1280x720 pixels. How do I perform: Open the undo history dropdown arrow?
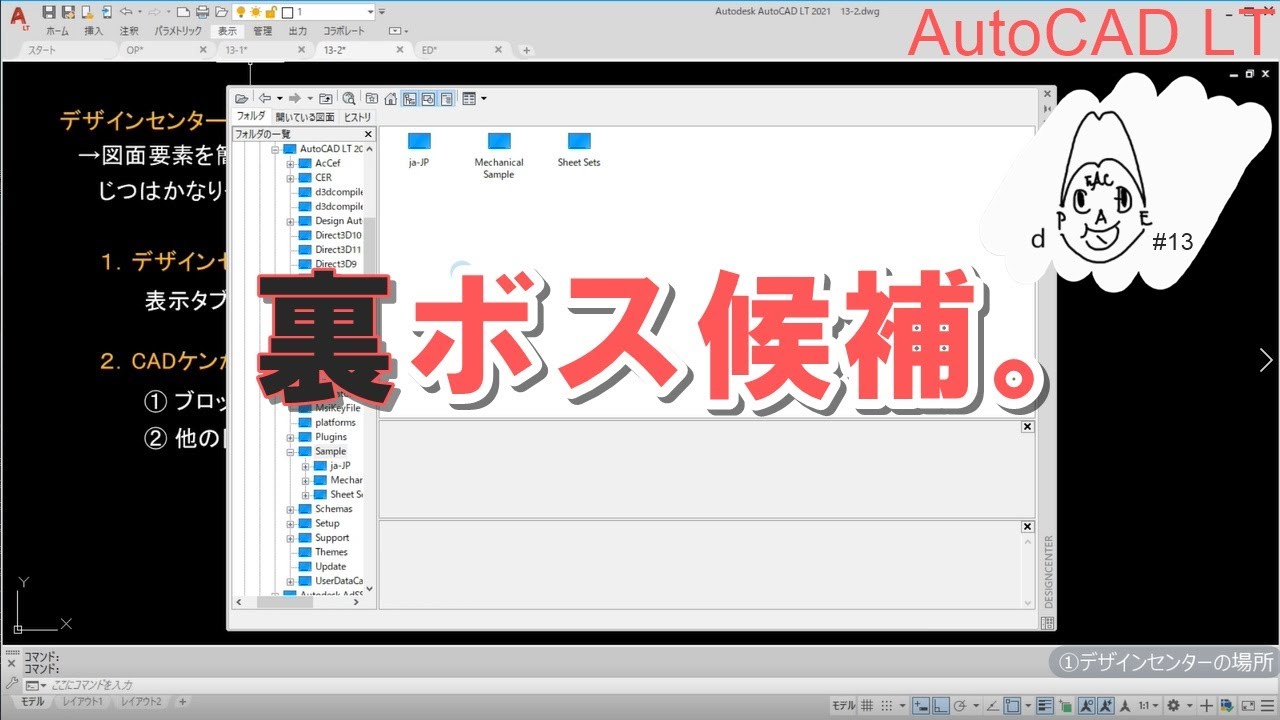(140, 12)
